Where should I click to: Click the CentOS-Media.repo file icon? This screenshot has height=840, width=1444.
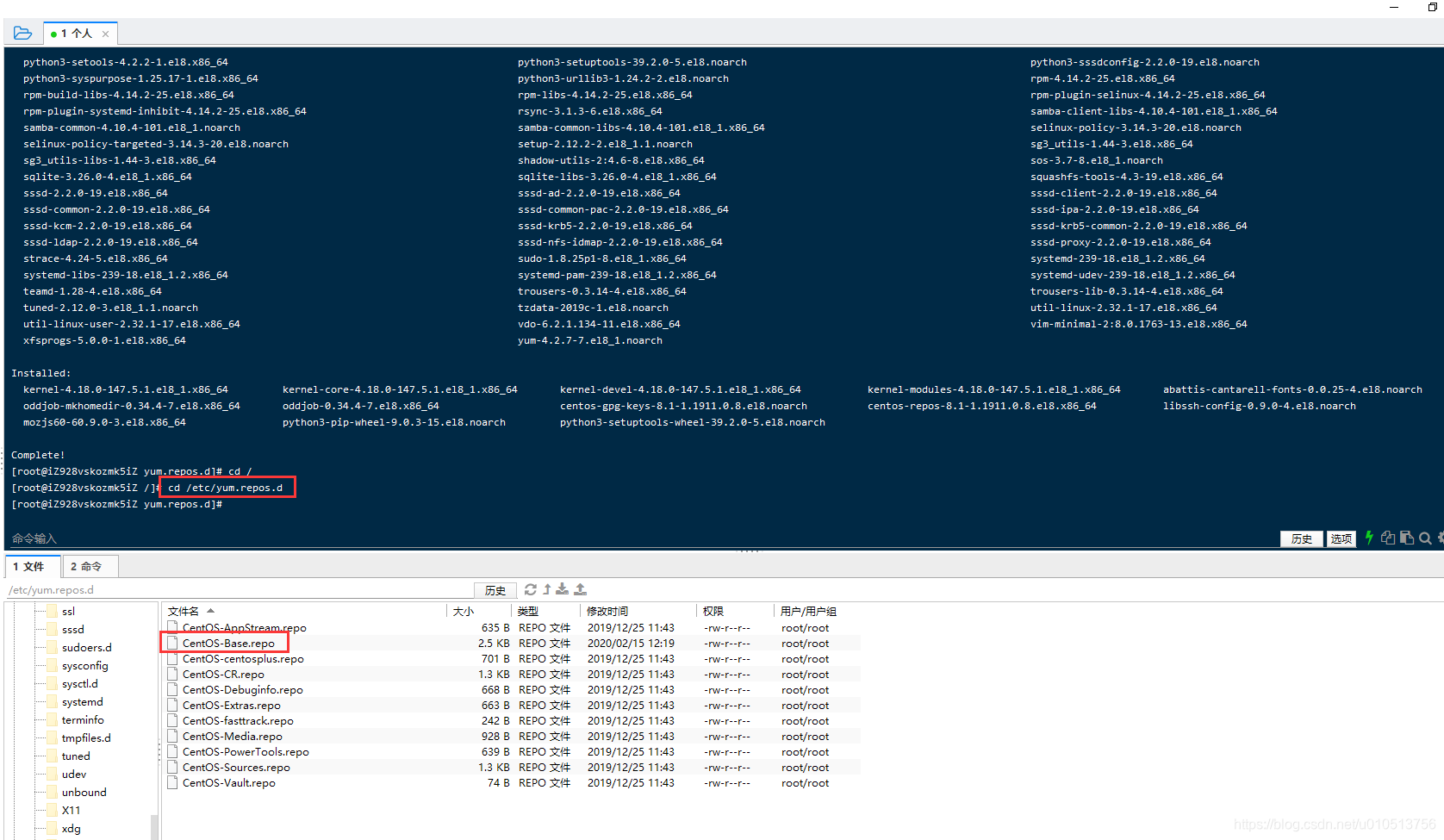coord(172,736)
